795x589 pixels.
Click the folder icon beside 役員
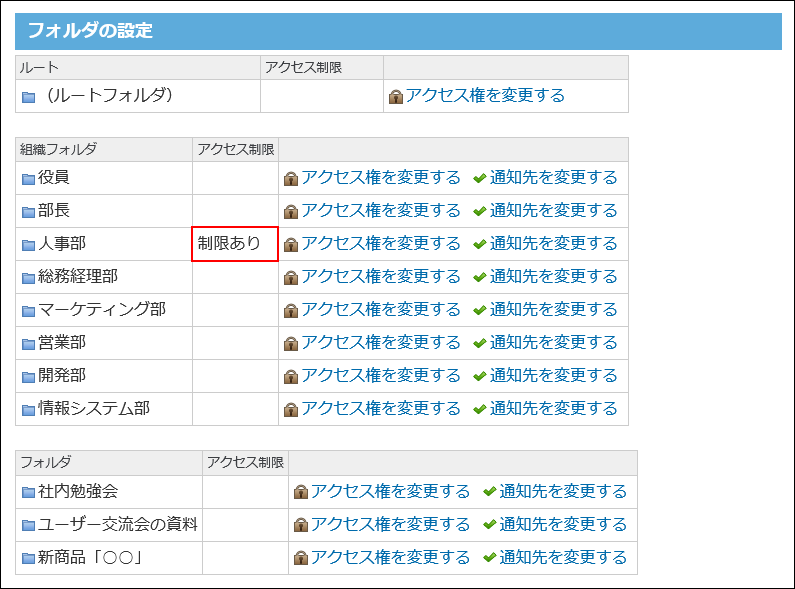[x=28, y=179]
